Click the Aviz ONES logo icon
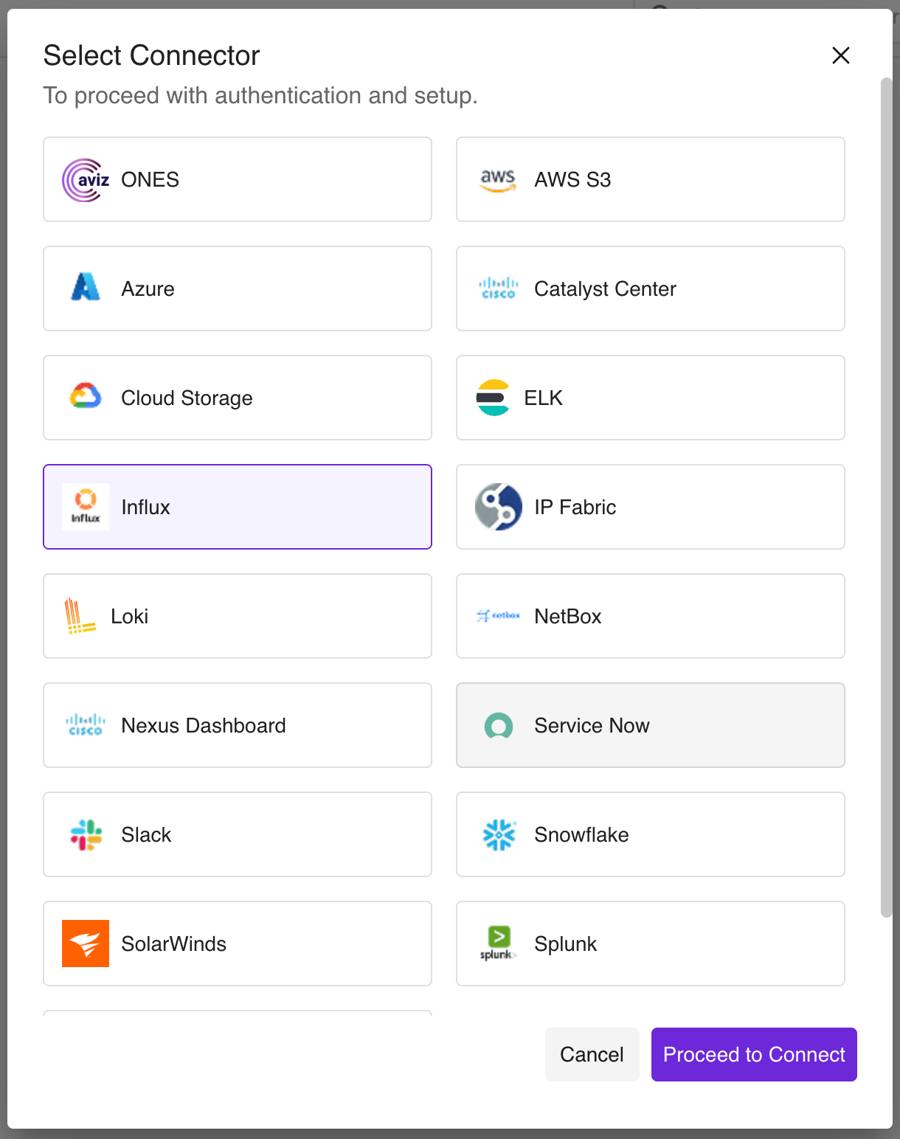 (x=85, y=180)
